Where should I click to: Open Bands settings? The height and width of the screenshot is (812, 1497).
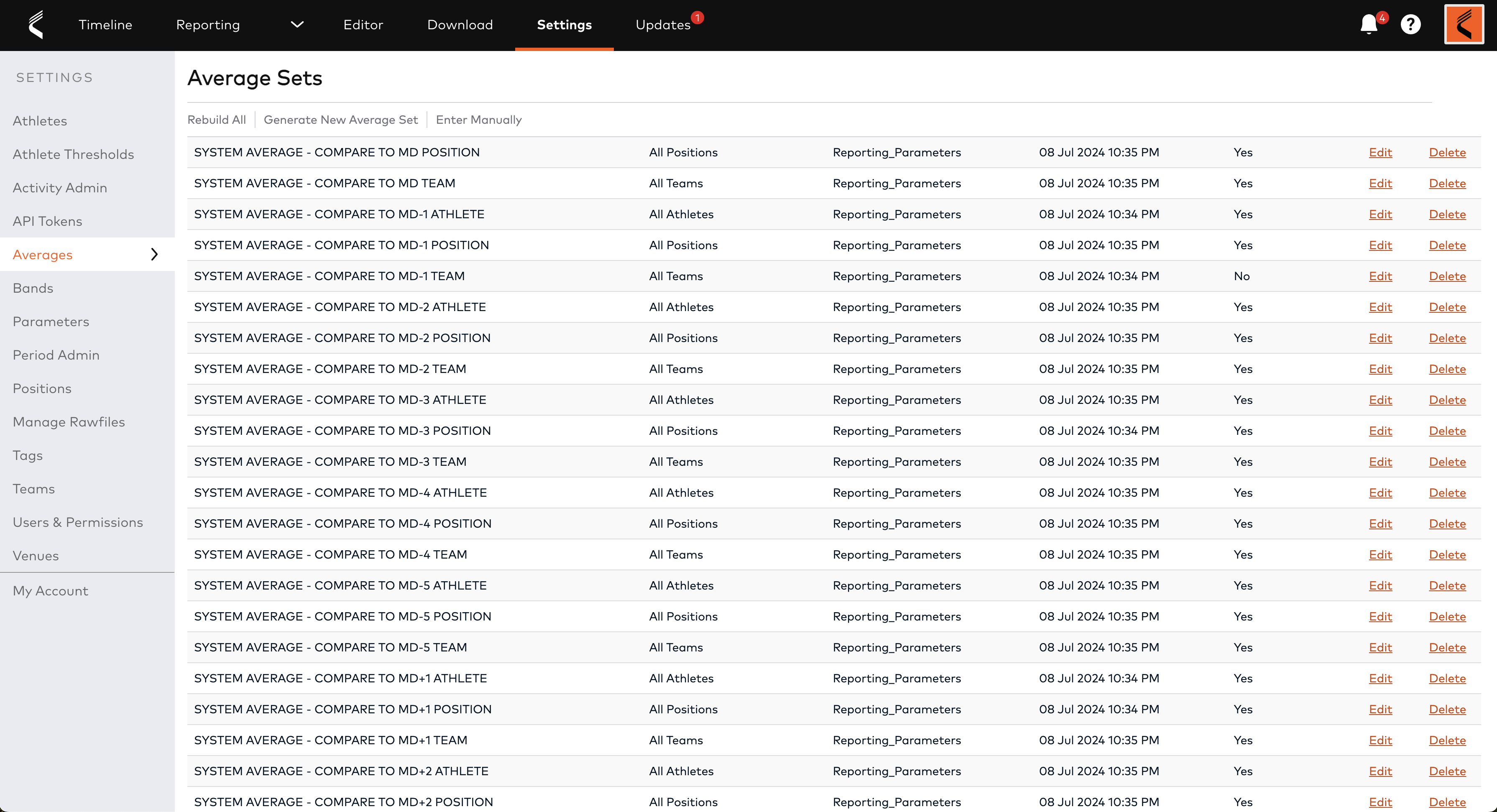[x=33, y=289]
